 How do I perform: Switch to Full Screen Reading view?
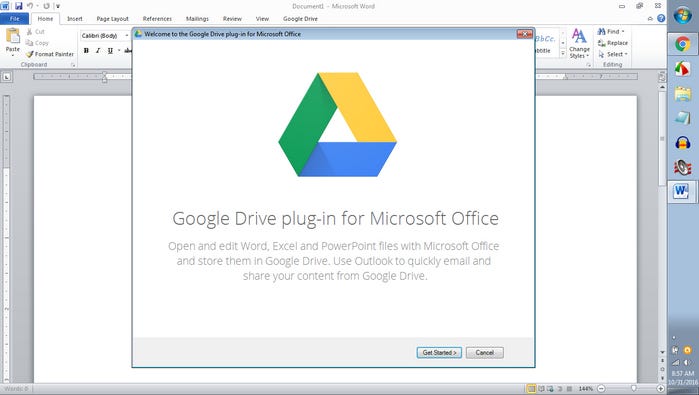[x=541, y=389]
